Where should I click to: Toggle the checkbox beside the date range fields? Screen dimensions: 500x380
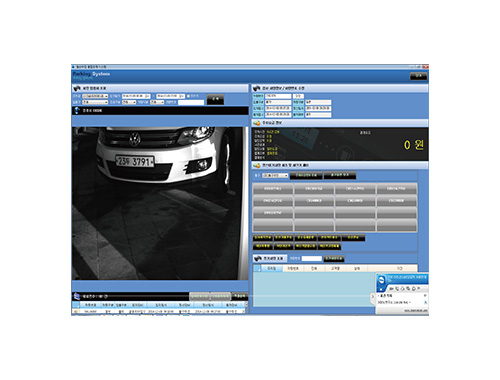click(x=188, y=96)
